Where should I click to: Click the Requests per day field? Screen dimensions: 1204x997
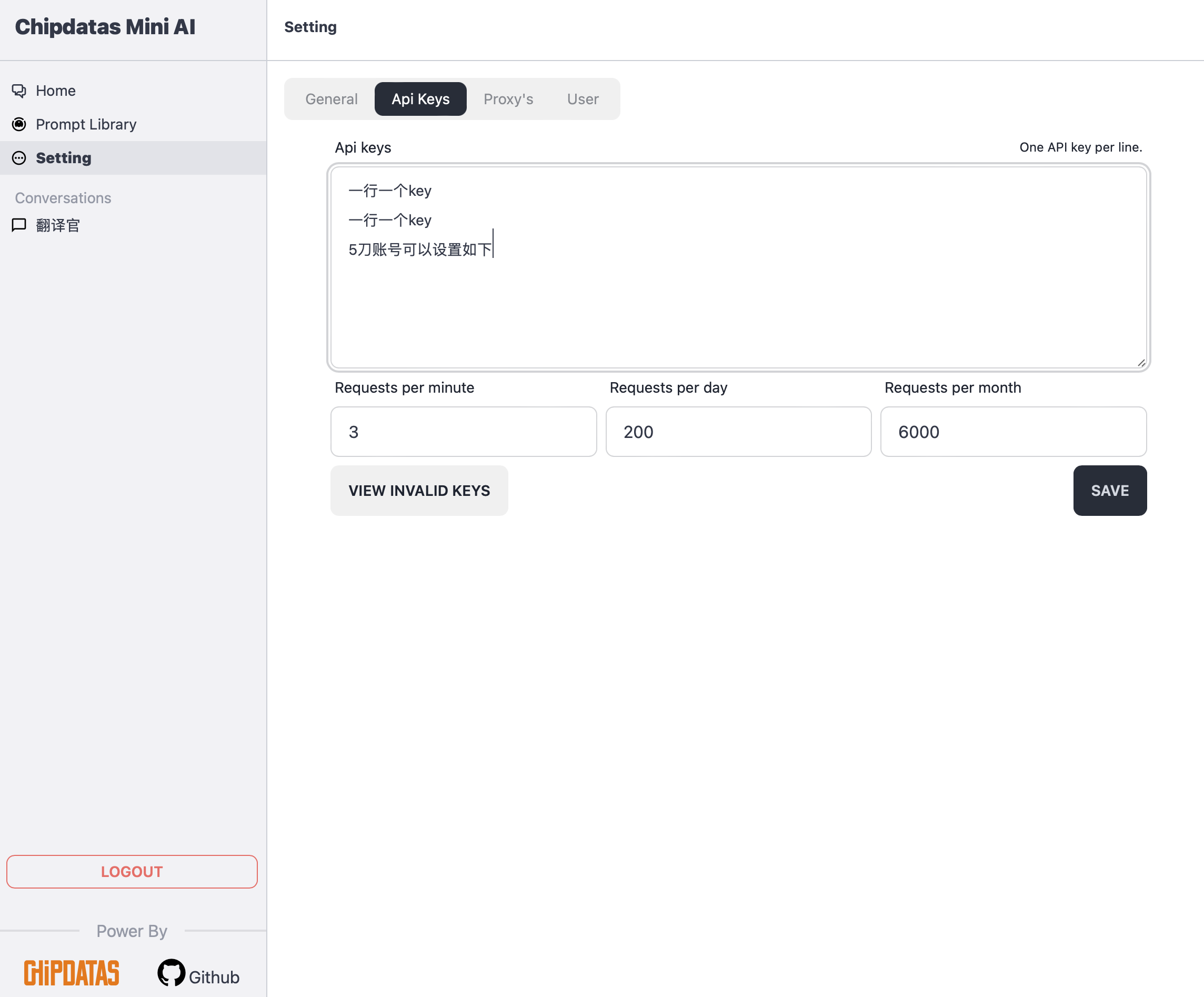tap(738, 432)
